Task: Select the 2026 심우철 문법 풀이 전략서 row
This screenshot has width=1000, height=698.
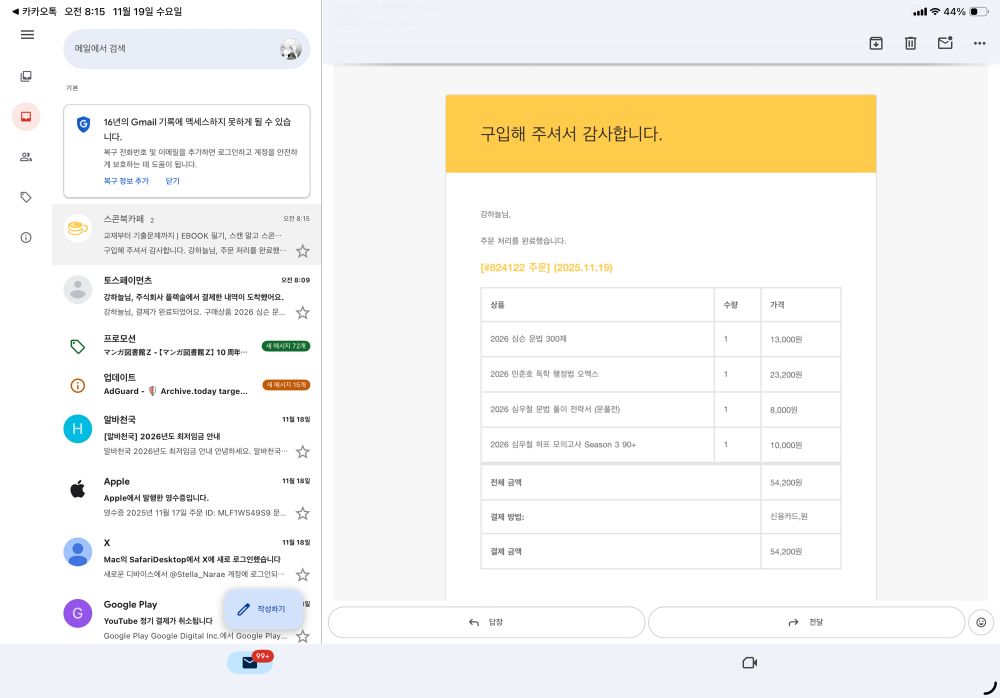Action: pyautogui.click(x=661, y=410)
